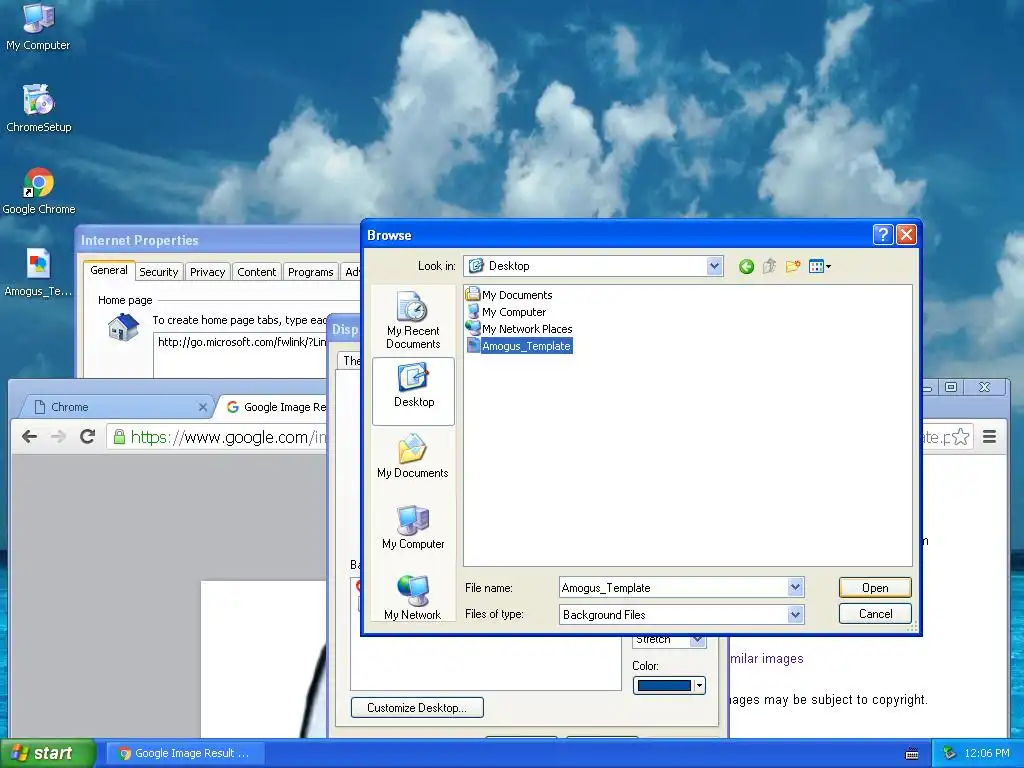Click the home page URL field in Internet Properties
This screenshot has width=1024, height=768.
pyautogui.click(x=242, y=355)
